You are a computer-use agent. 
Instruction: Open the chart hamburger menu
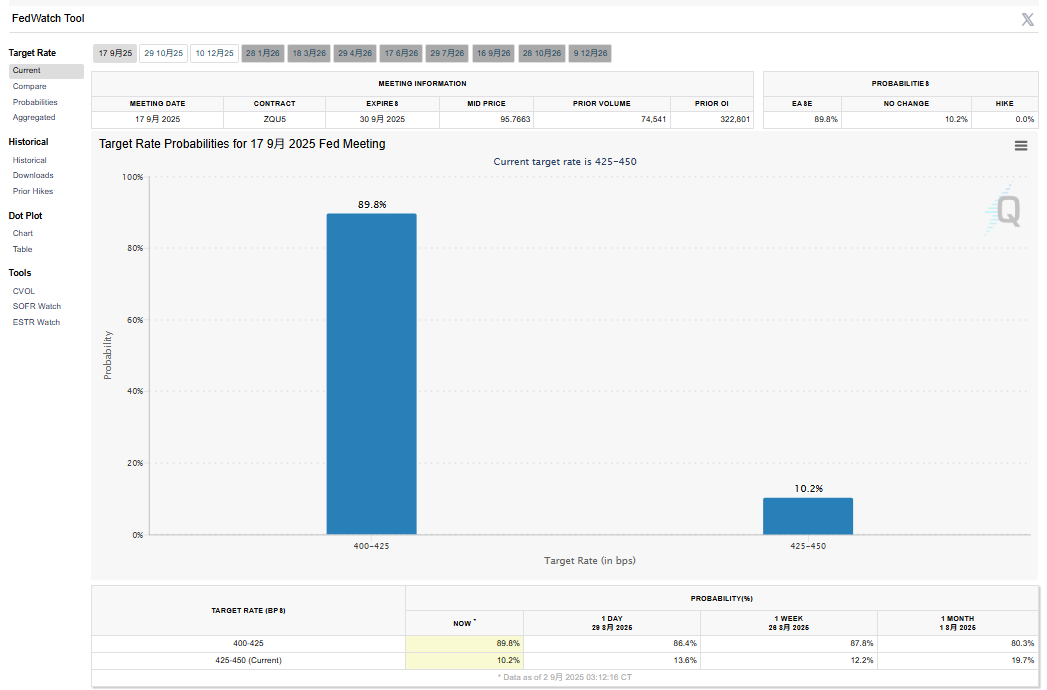pos(1021,146)
